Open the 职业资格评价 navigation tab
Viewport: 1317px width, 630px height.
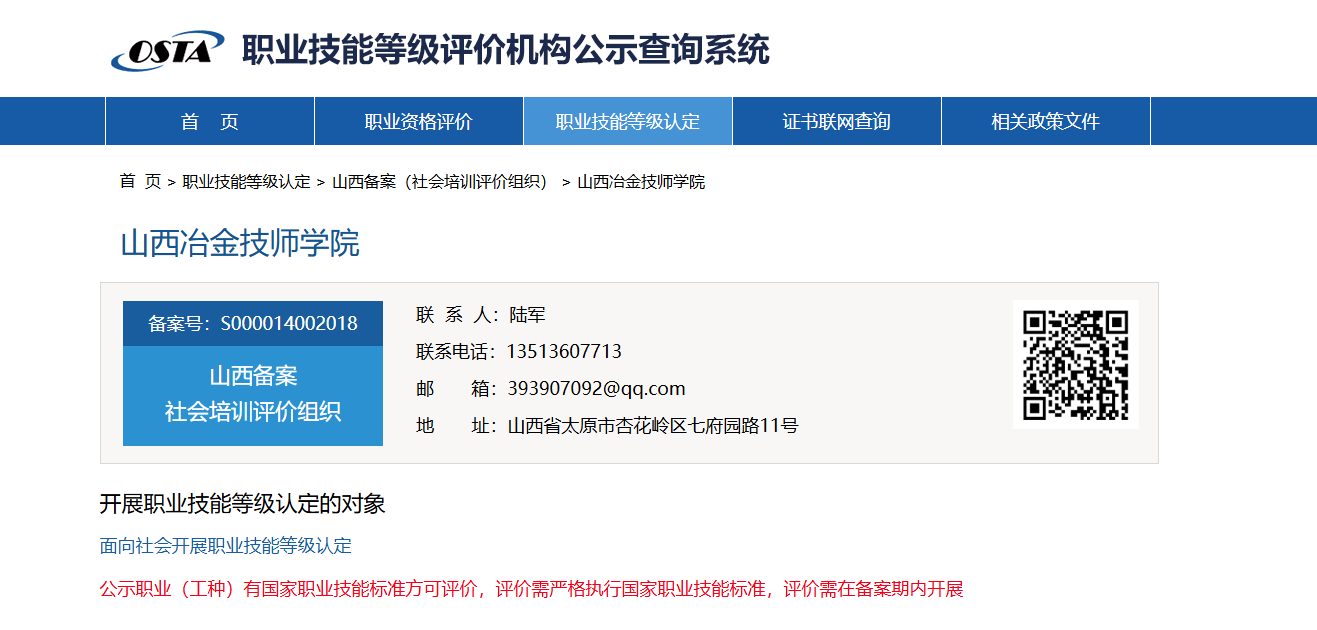coord(418,122)
